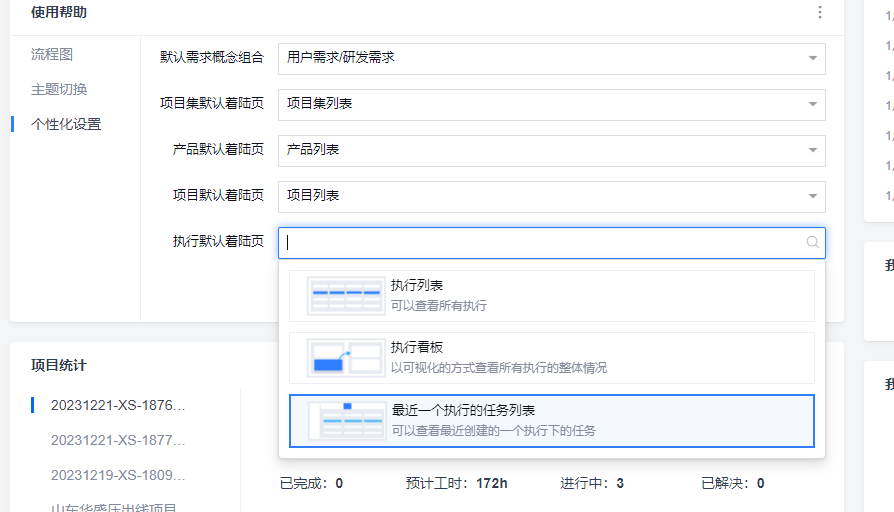Open the 项目集默认着陆页 dropdown
Viewport: 894px width, 512px height.
click(x=812, y=104)
